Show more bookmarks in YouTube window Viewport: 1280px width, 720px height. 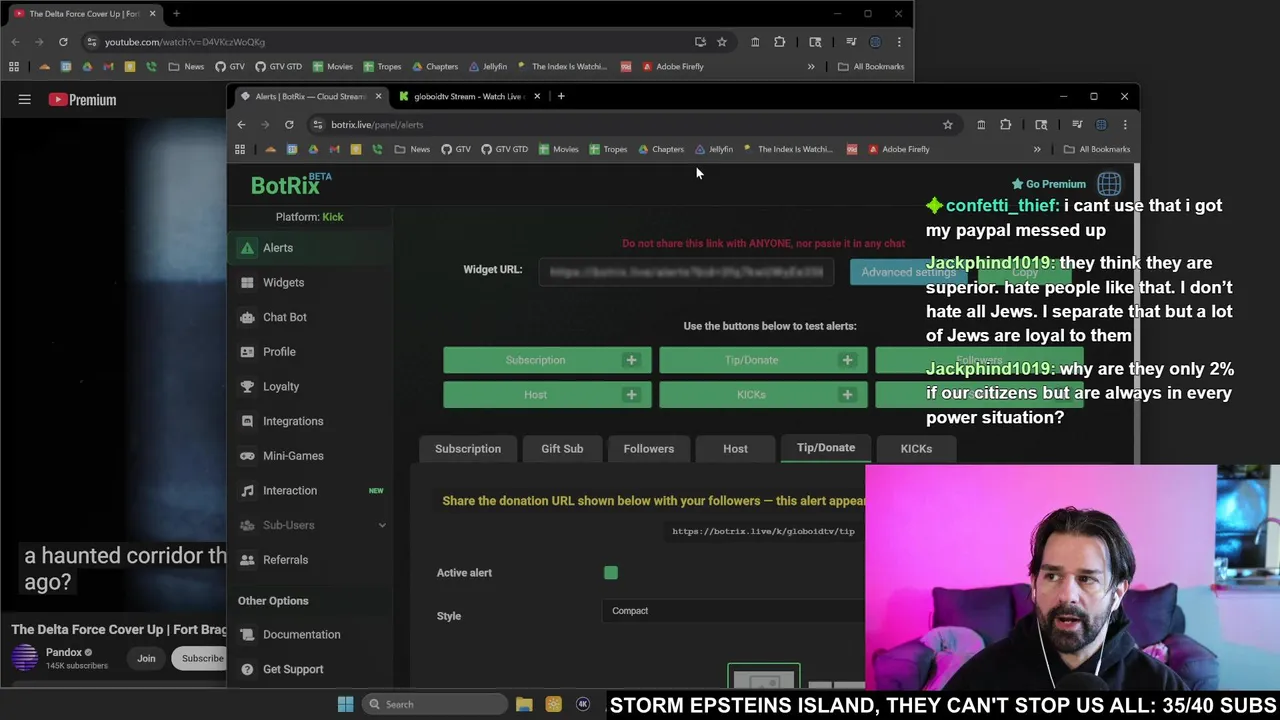(811, 67)
